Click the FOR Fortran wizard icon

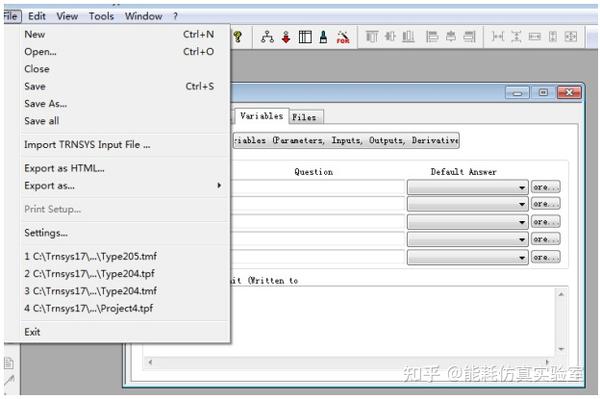point(343,37)
